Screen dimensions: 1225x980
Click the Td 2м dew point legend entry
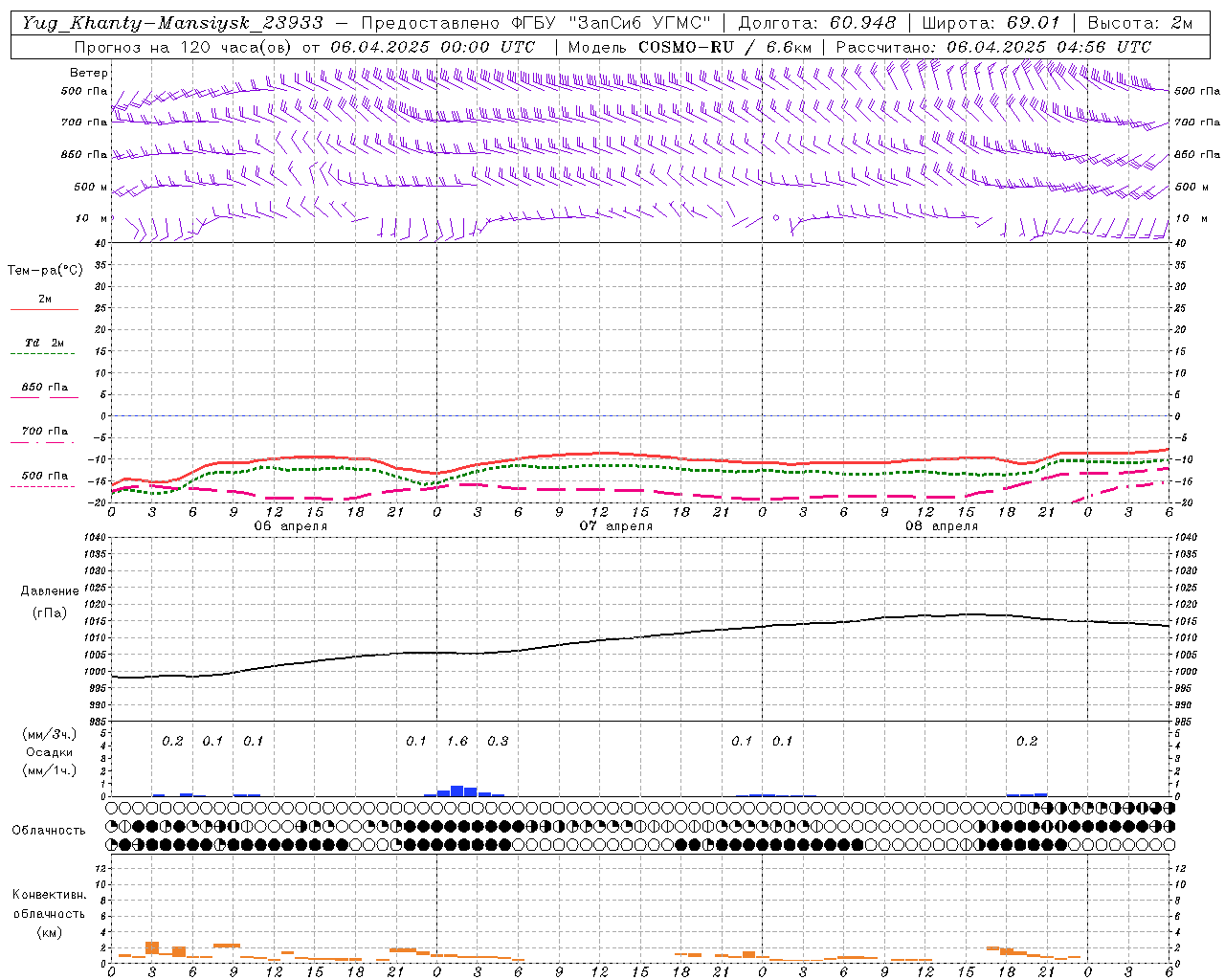(x=45, y=343)
